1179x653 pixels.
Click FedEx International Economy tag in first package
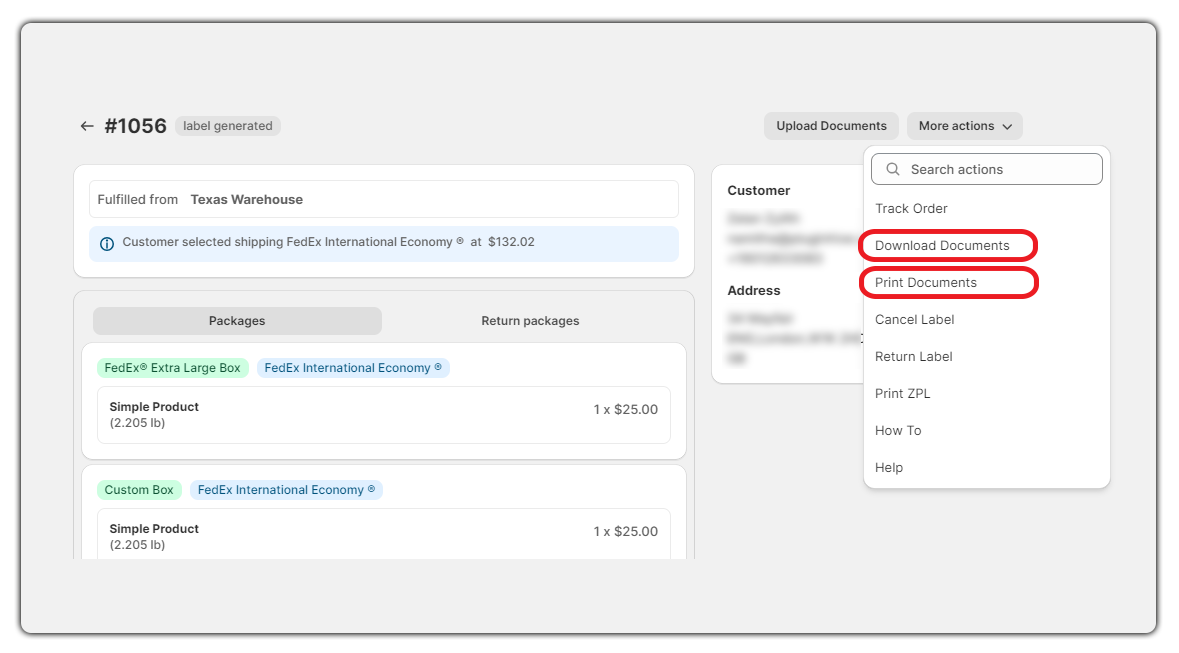(x=353, y=368)
